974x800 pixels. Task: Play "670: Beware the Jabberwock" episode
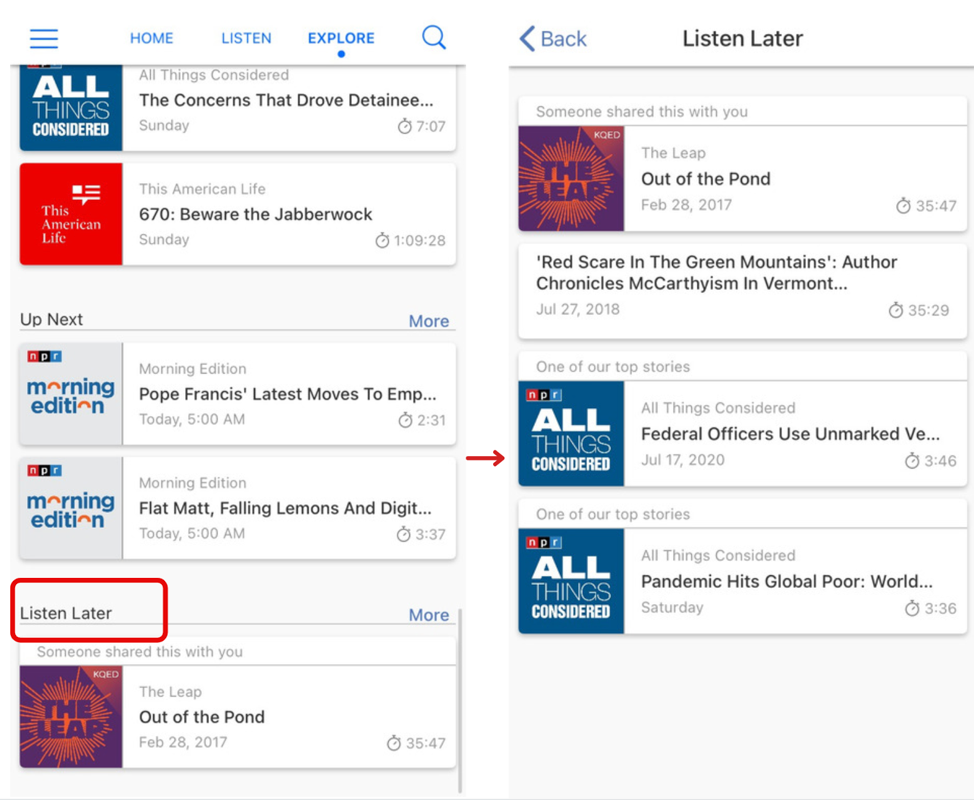tap(255, 214)
